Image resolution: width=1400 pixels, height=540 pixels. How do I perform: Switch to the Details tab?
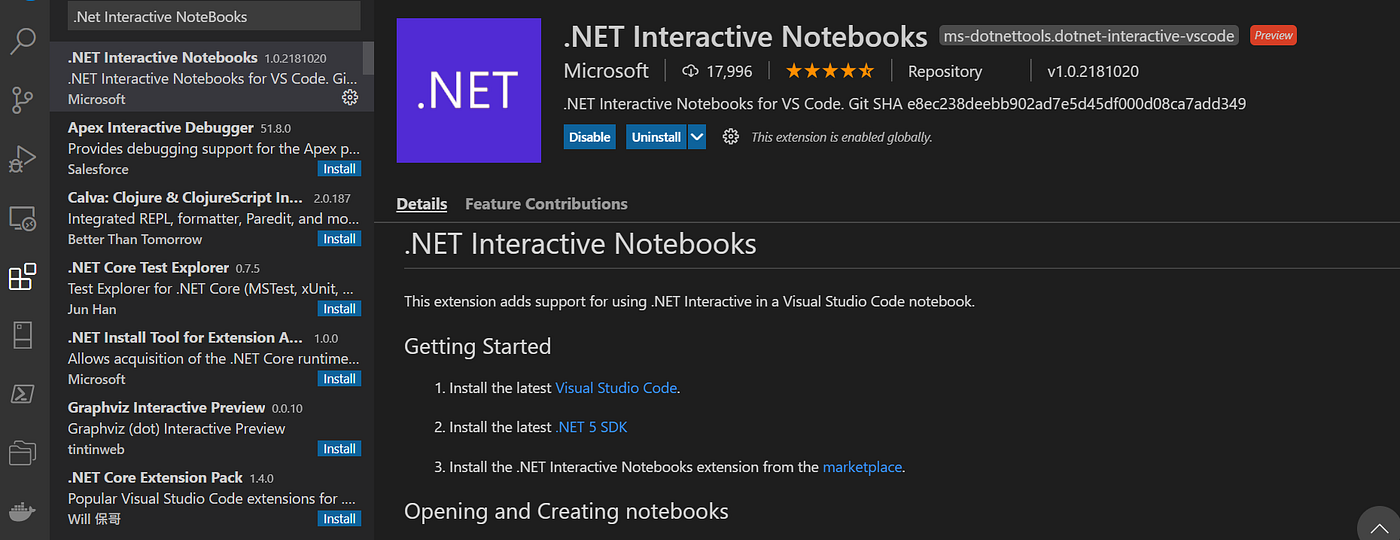(422, 204)
